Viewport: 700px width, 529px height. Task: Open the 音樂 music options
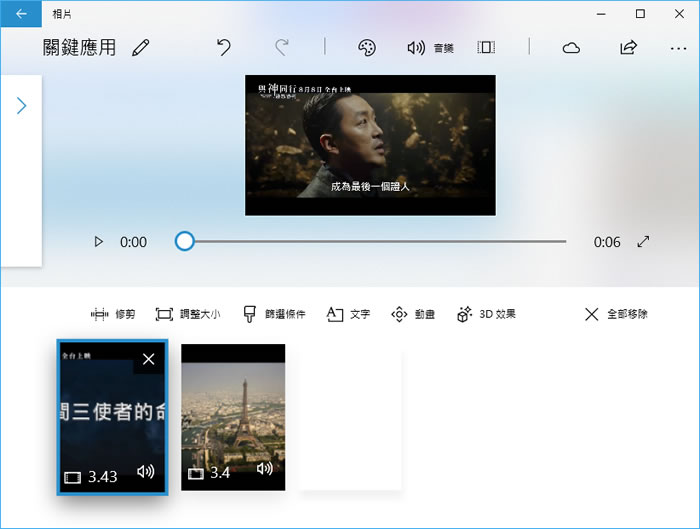430,47
